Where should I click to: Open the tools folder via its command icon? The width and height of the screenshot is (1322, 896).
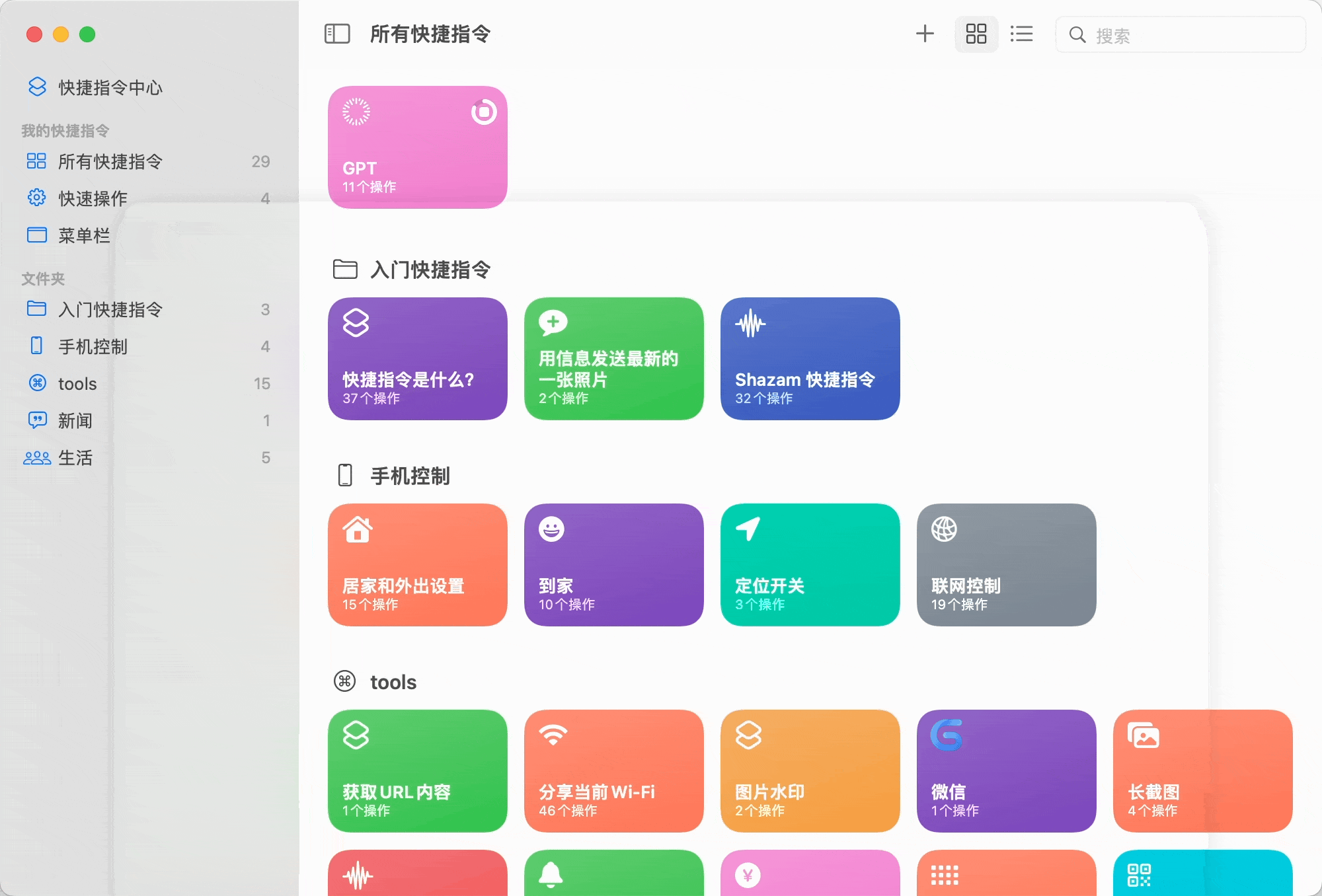point(38,383)
